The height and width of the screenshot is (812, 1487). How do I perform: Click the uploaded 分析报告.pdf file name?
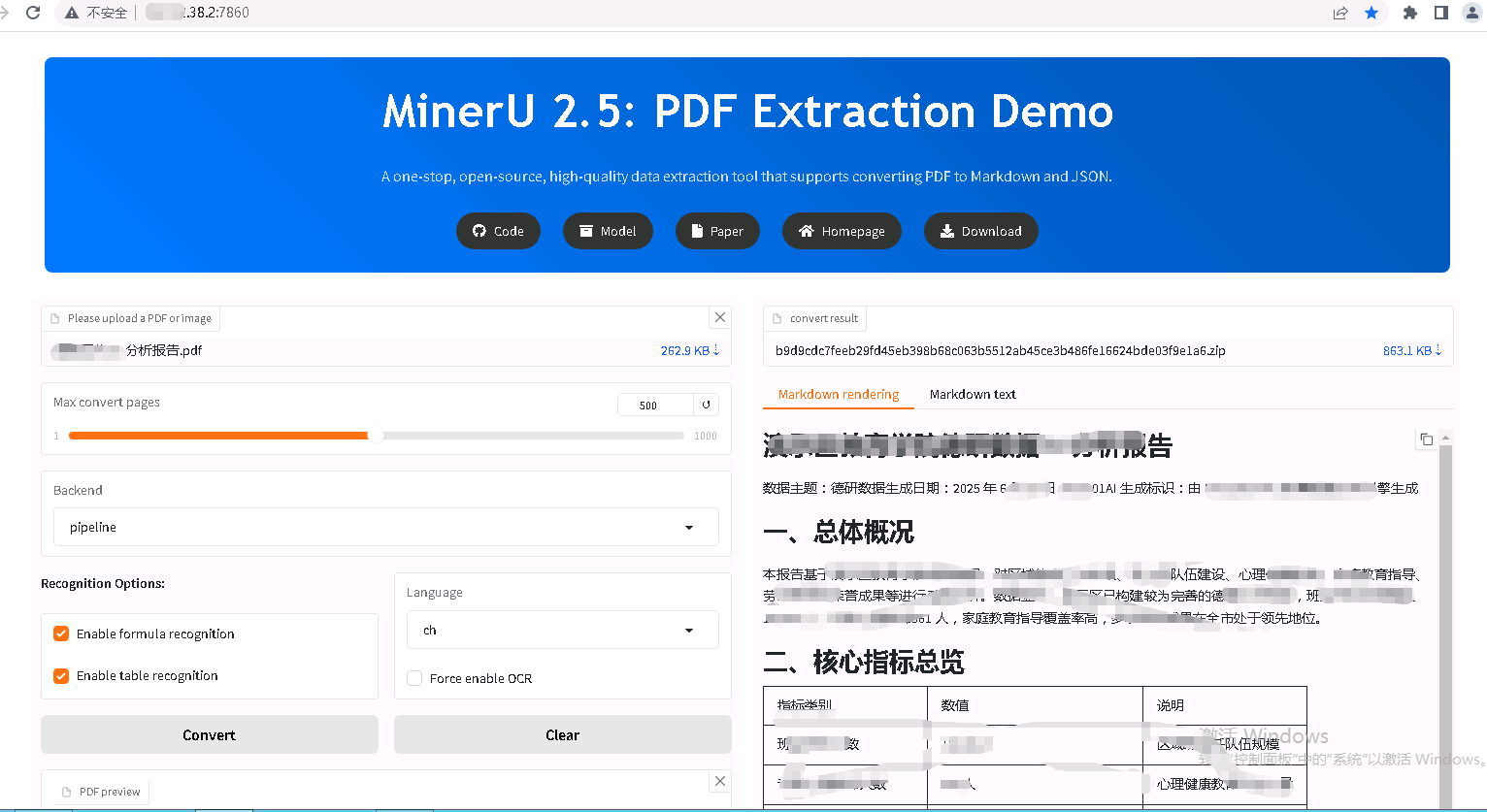[127, 350]
